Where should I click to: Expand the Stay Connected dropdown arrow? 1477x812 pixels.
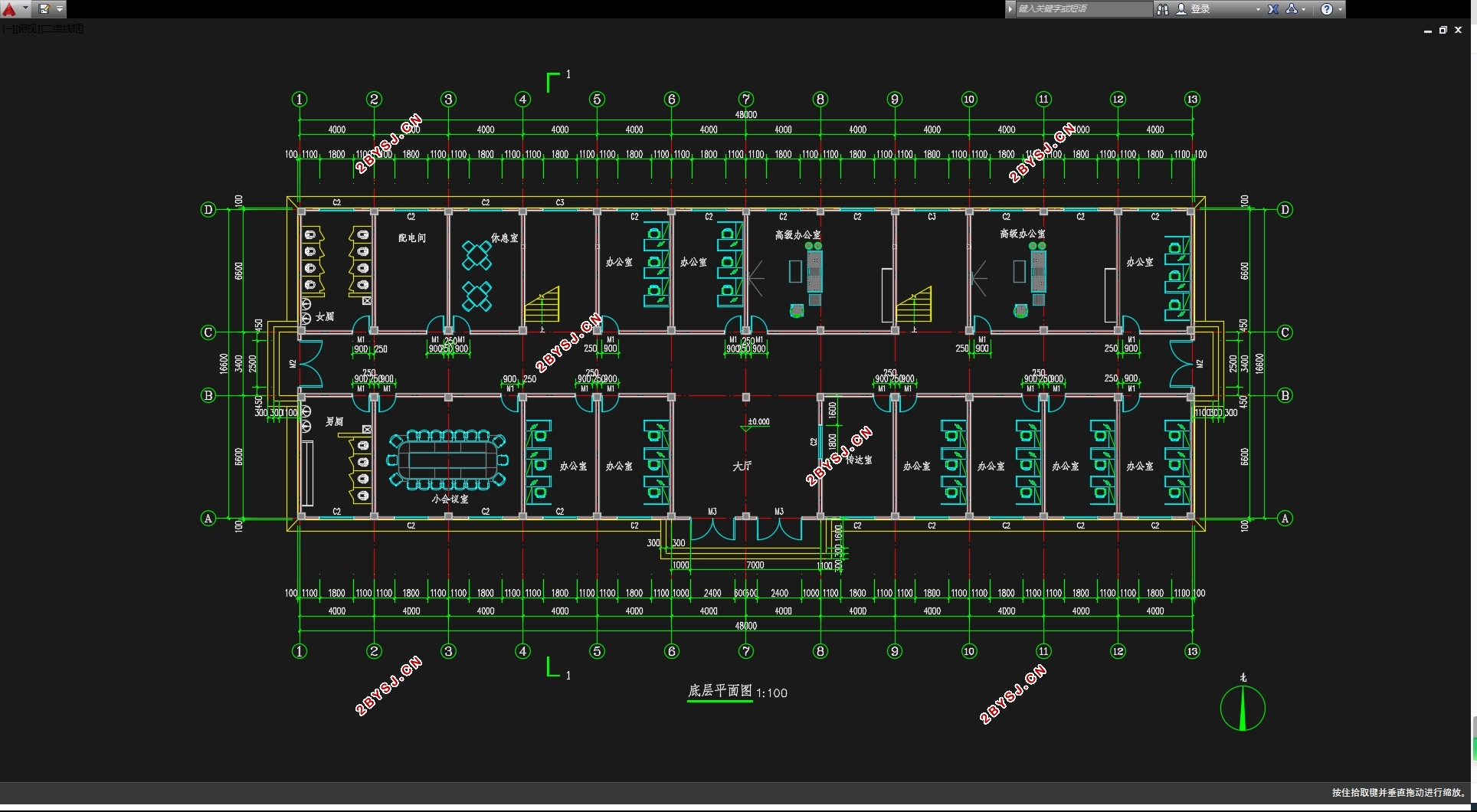pyautogui.click(x=1304, y=9)
